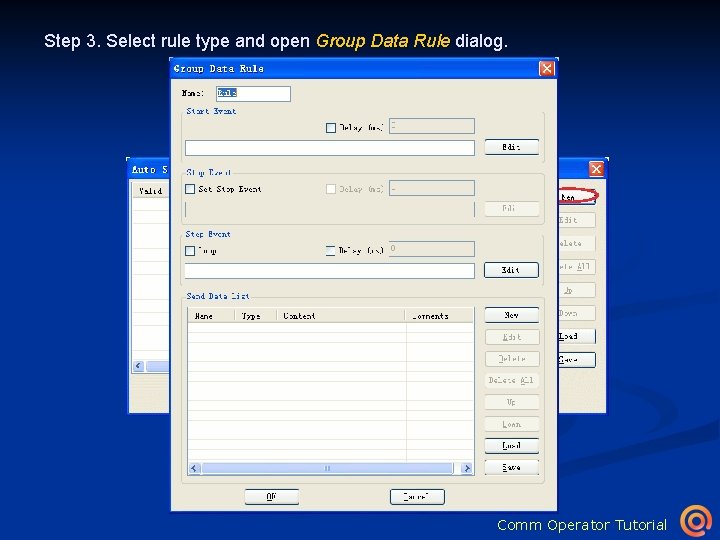Check the Set Stop Event checkbox
Viewport: 720px width, 540px height.
(190, 189)
